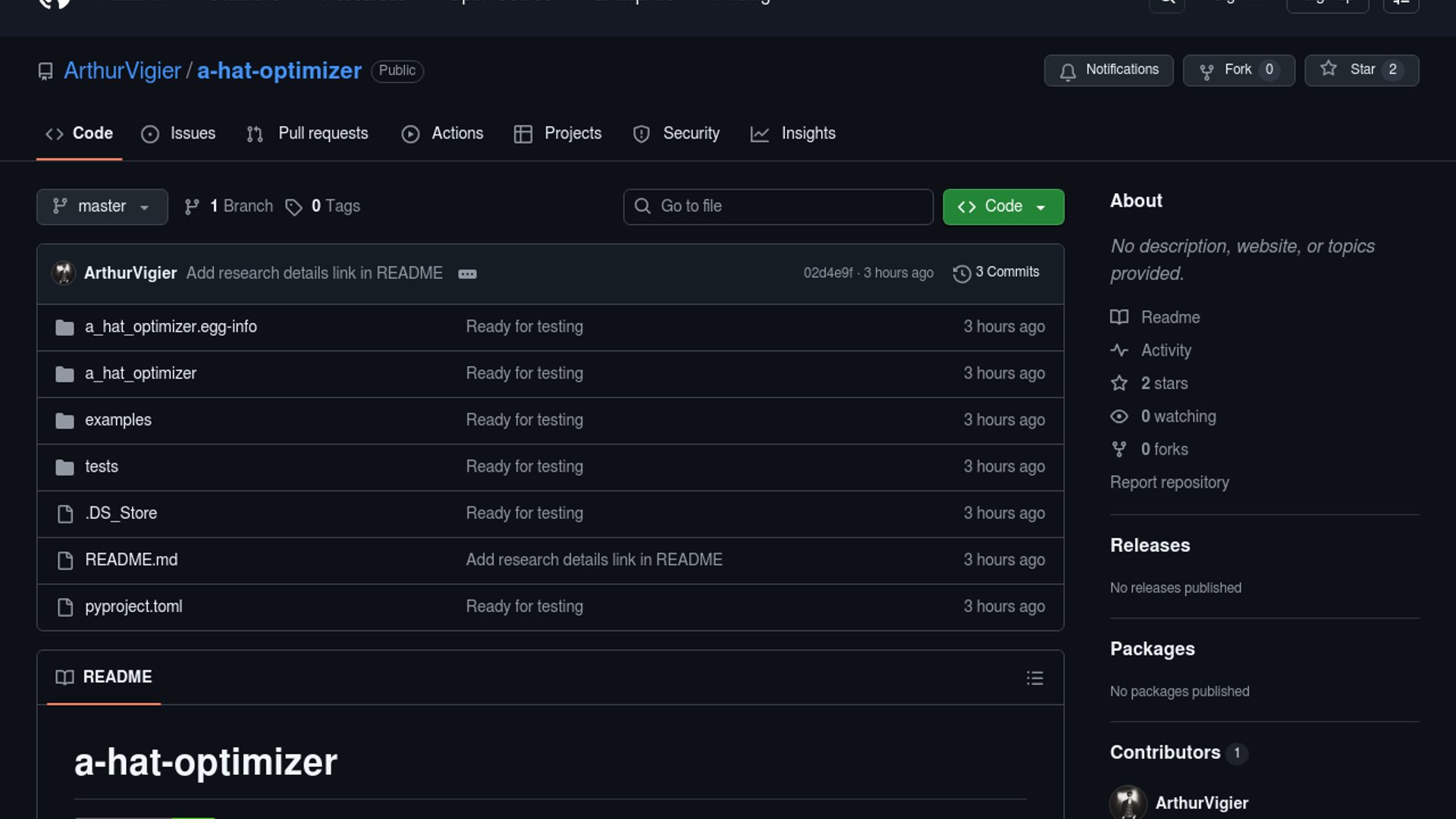Click the pyproject.toml file icon
Image resolution: width=1456 pixels, height=819 pixels.
pyautogui.click(x=65, y=607)
